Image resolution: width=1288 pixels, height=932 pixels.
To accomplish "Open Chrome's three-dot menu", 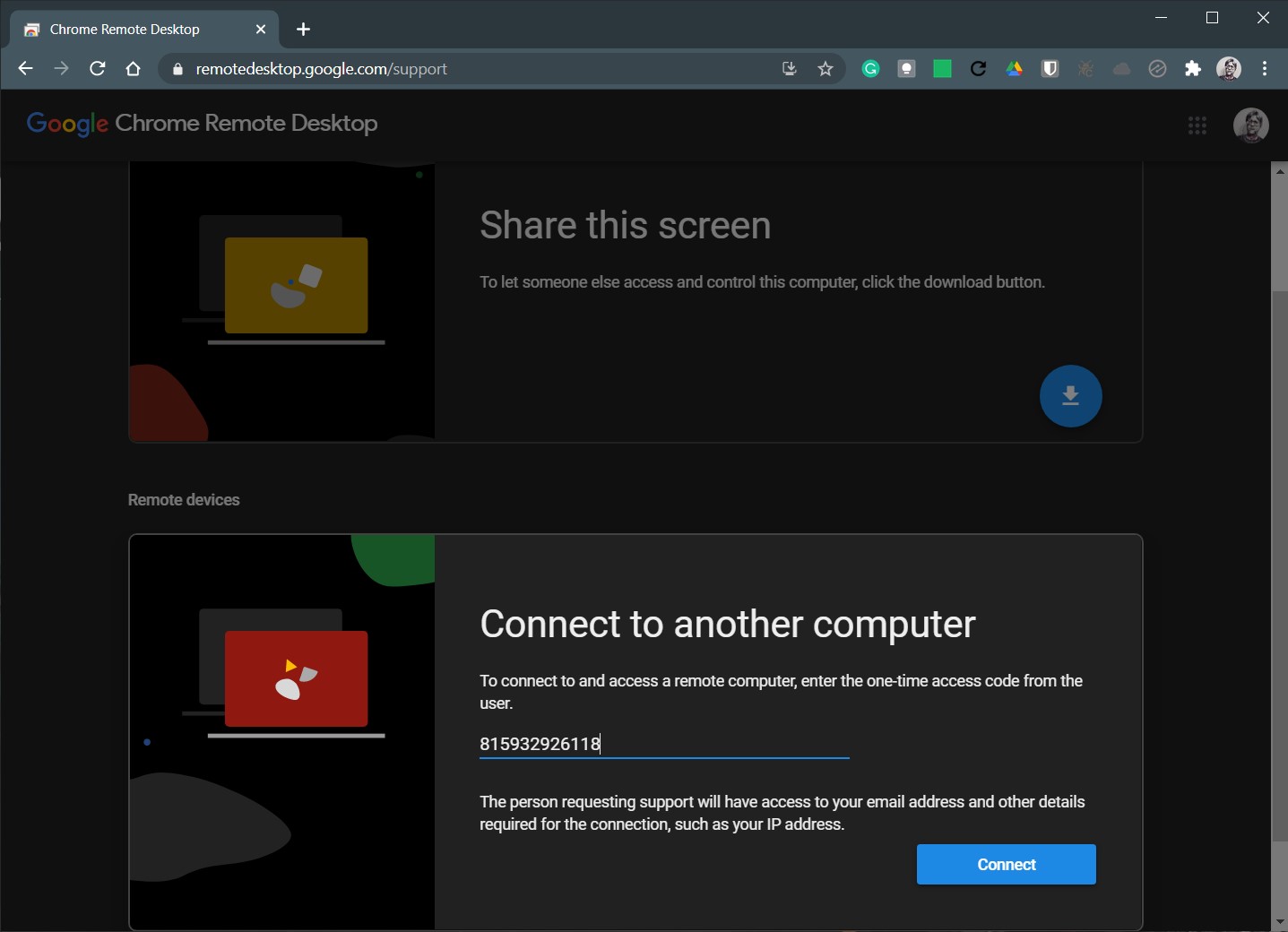I will point(1265,69).
